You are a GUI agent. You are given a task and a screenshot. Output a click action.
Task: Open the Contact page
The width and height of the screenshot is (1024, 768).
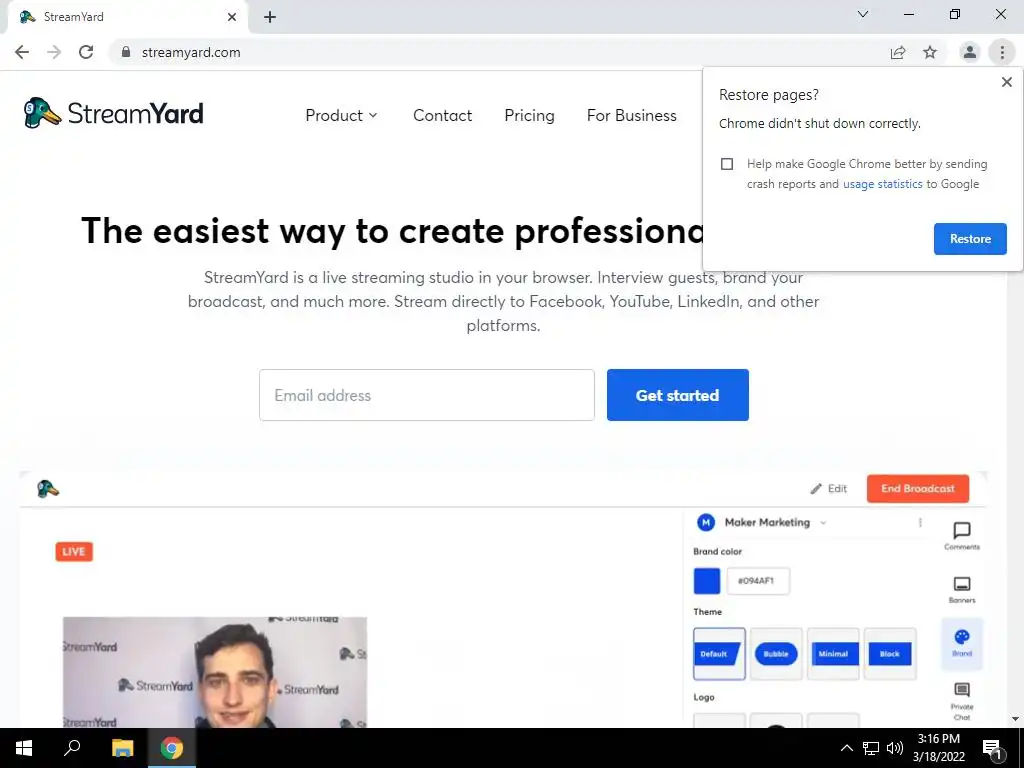pos(442,116)
